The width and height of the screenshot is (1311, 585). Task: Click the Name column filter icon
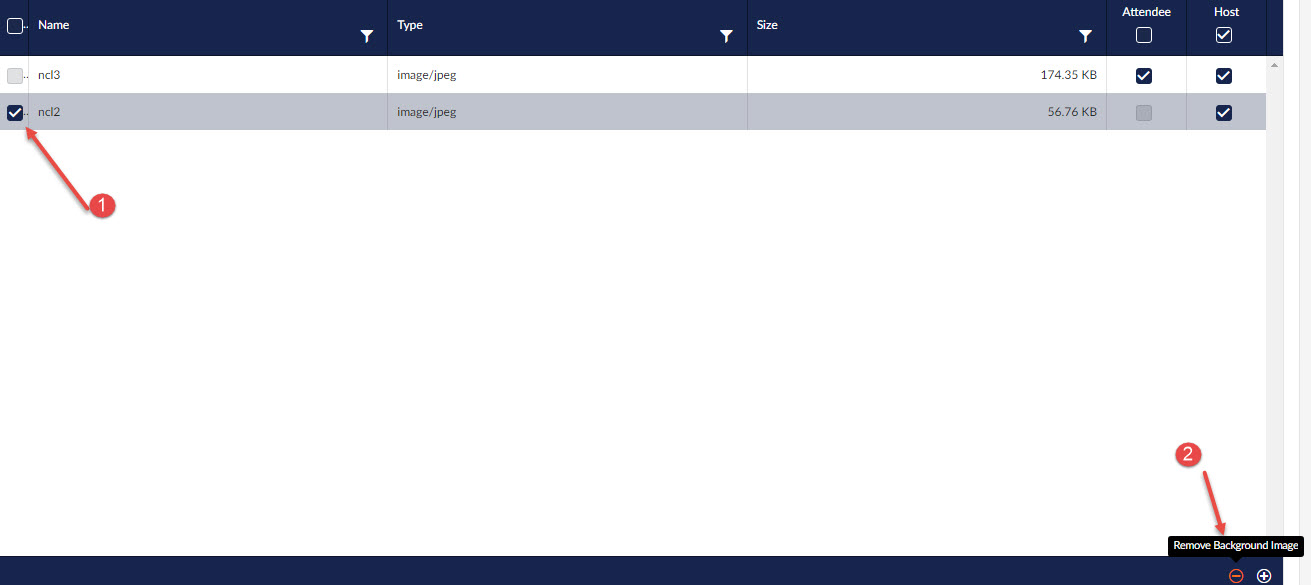(x=367, y=37)
